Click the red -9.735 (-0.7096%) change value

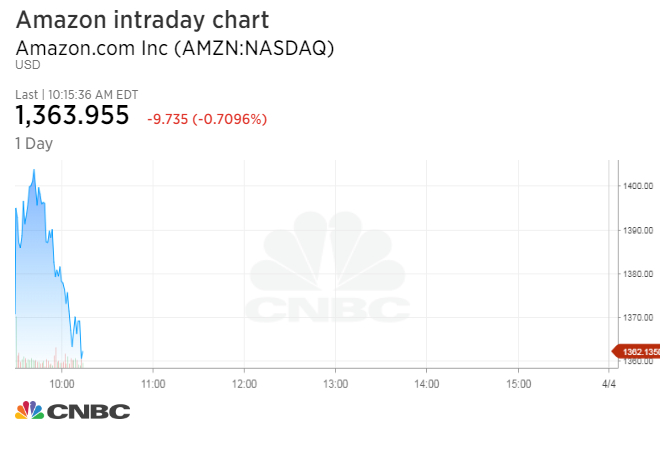click(207, 119)
